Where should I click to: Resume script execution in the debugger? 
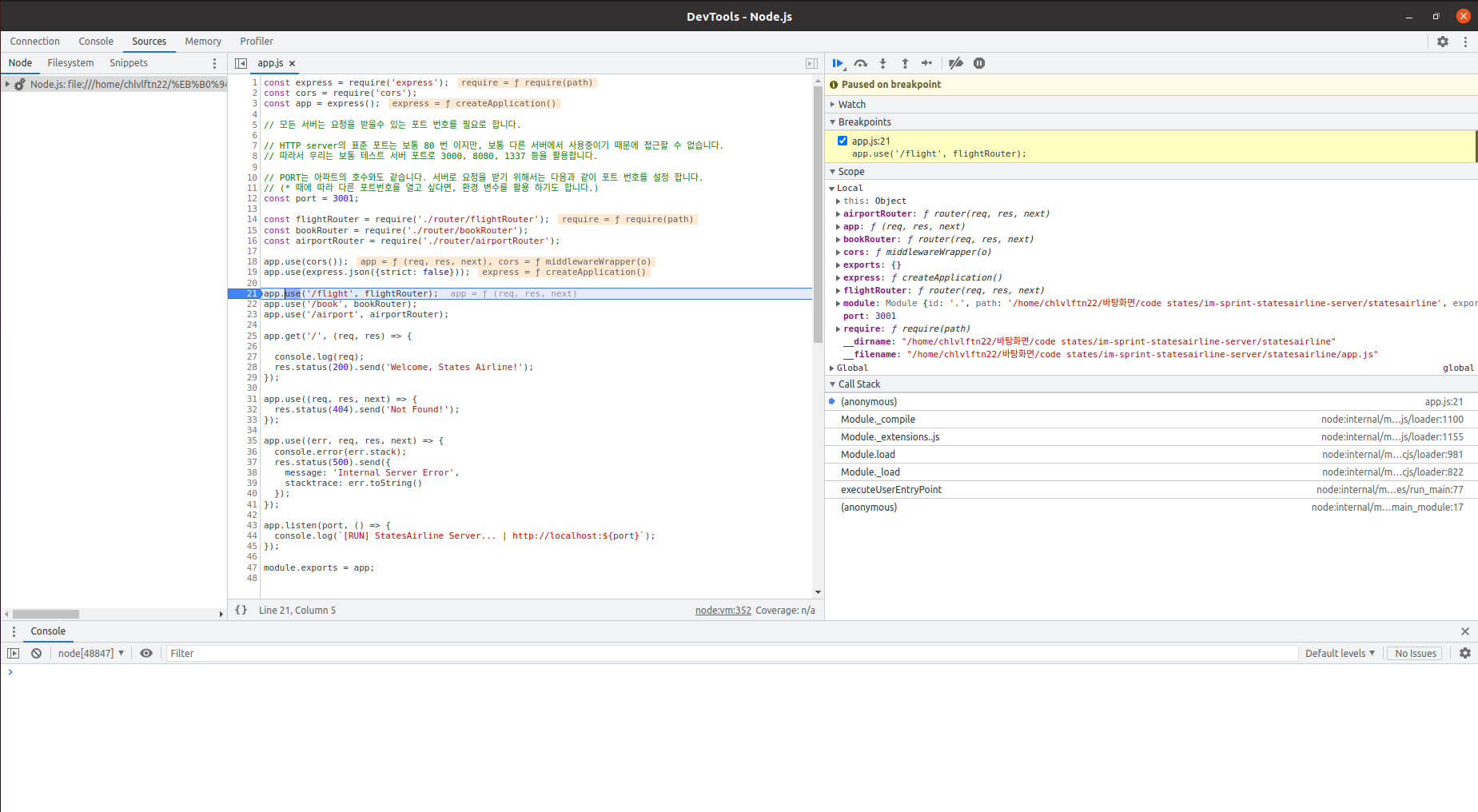pyautogui.click(x=837, y=63)
